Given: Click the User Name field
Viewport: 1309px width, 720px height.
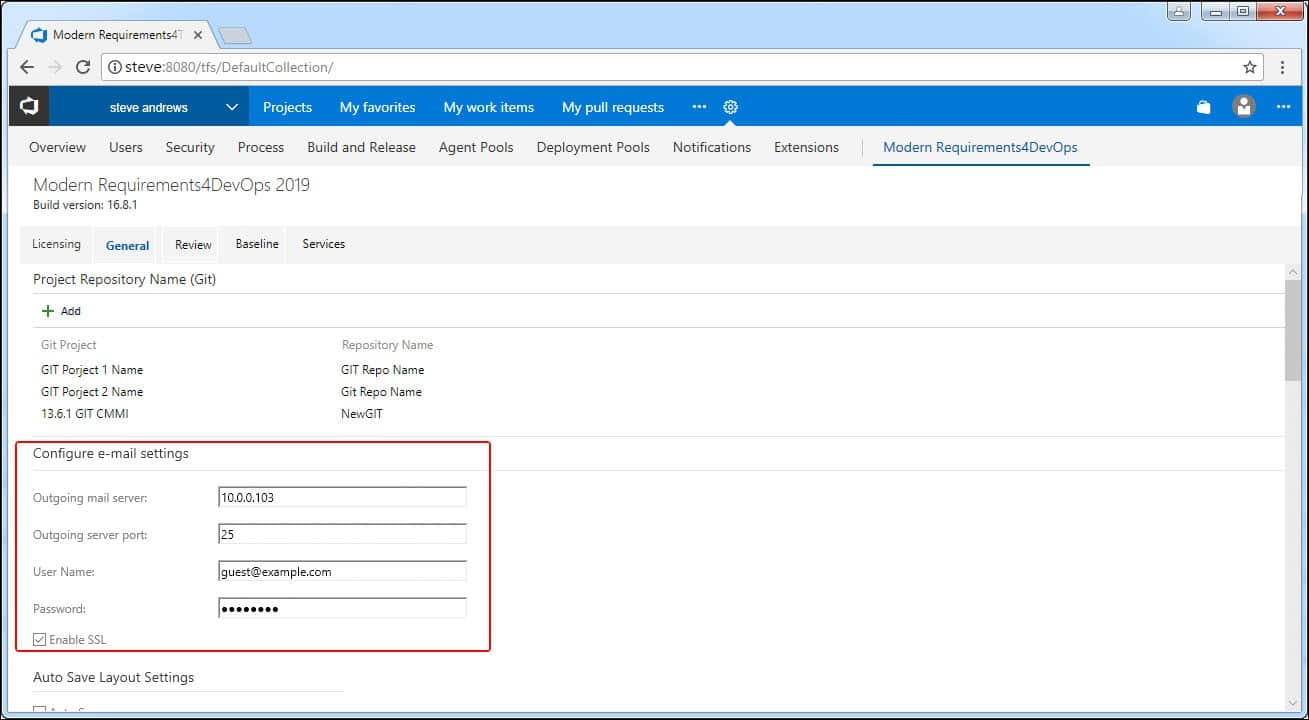Looking at the screenshot, I should coord(342,571).
